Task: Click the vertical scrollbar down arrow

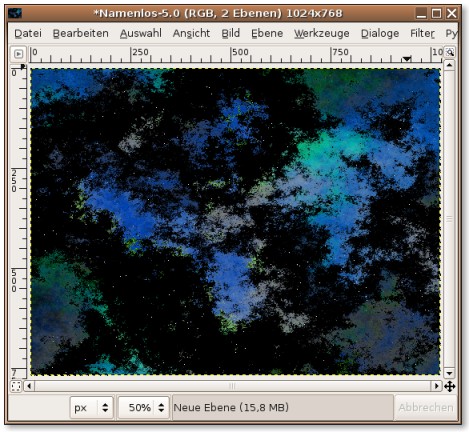Action: pyautogui.click(x=449, y=374)
